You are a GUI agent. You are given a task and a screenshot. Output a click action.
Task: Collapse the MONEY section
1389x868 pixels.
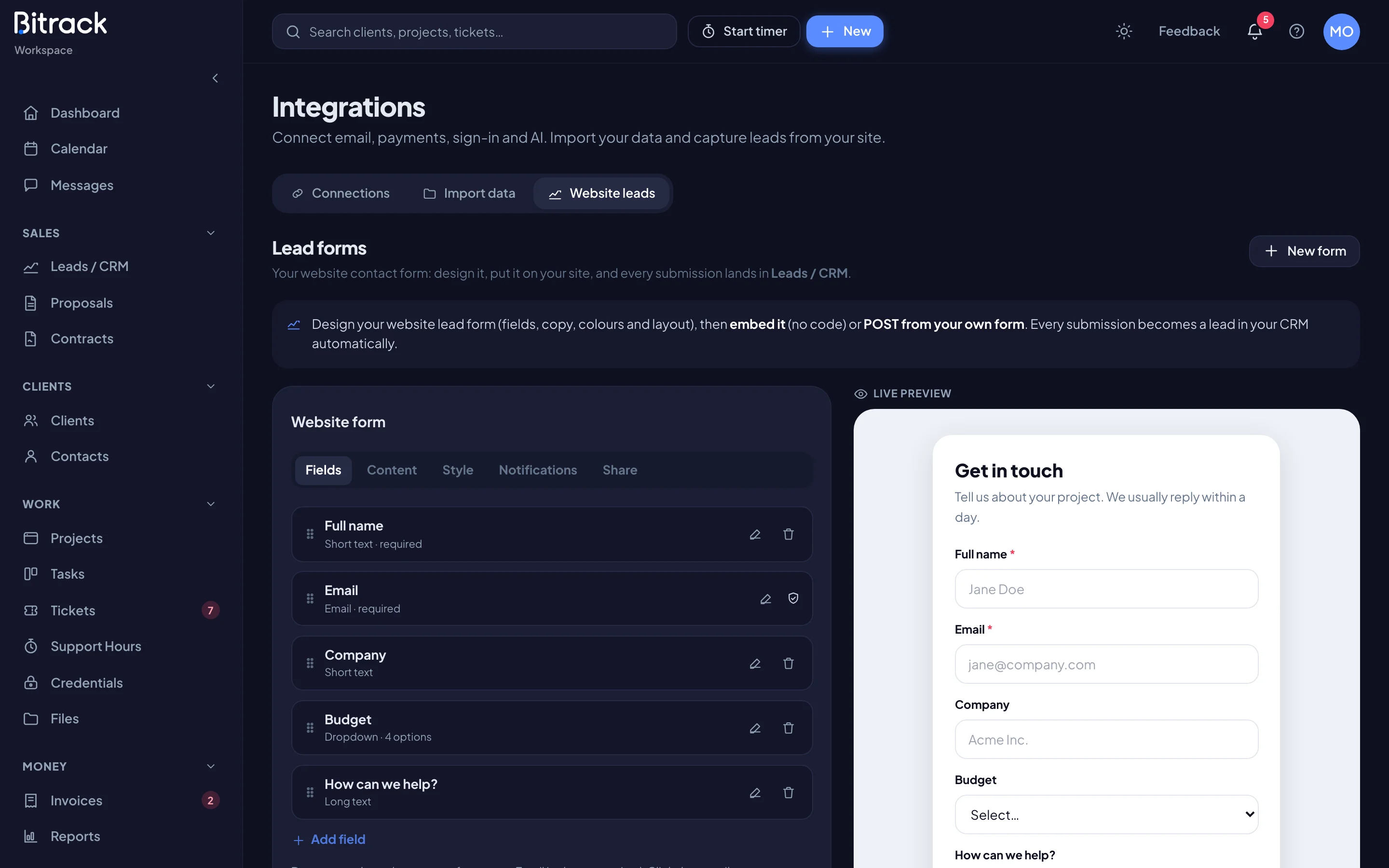pyautogui.click(x=211, y=766)
